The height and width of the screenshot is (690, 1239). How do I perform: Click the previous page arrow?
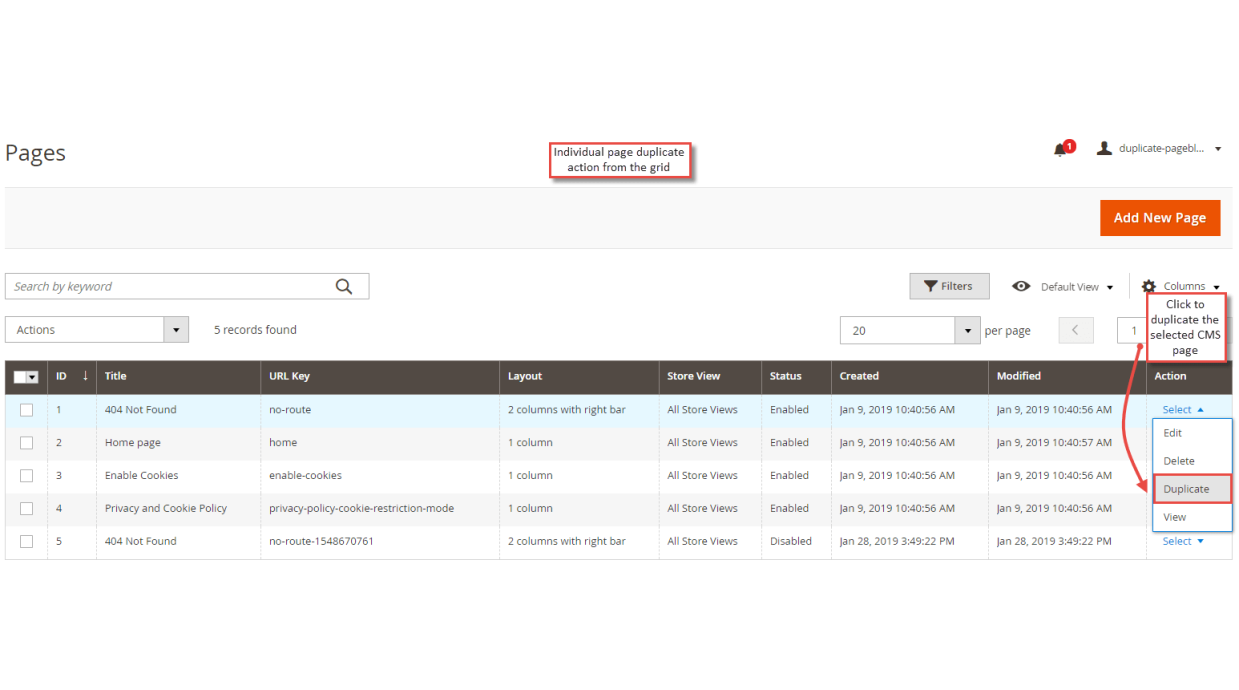click(x=1076, y=330)
